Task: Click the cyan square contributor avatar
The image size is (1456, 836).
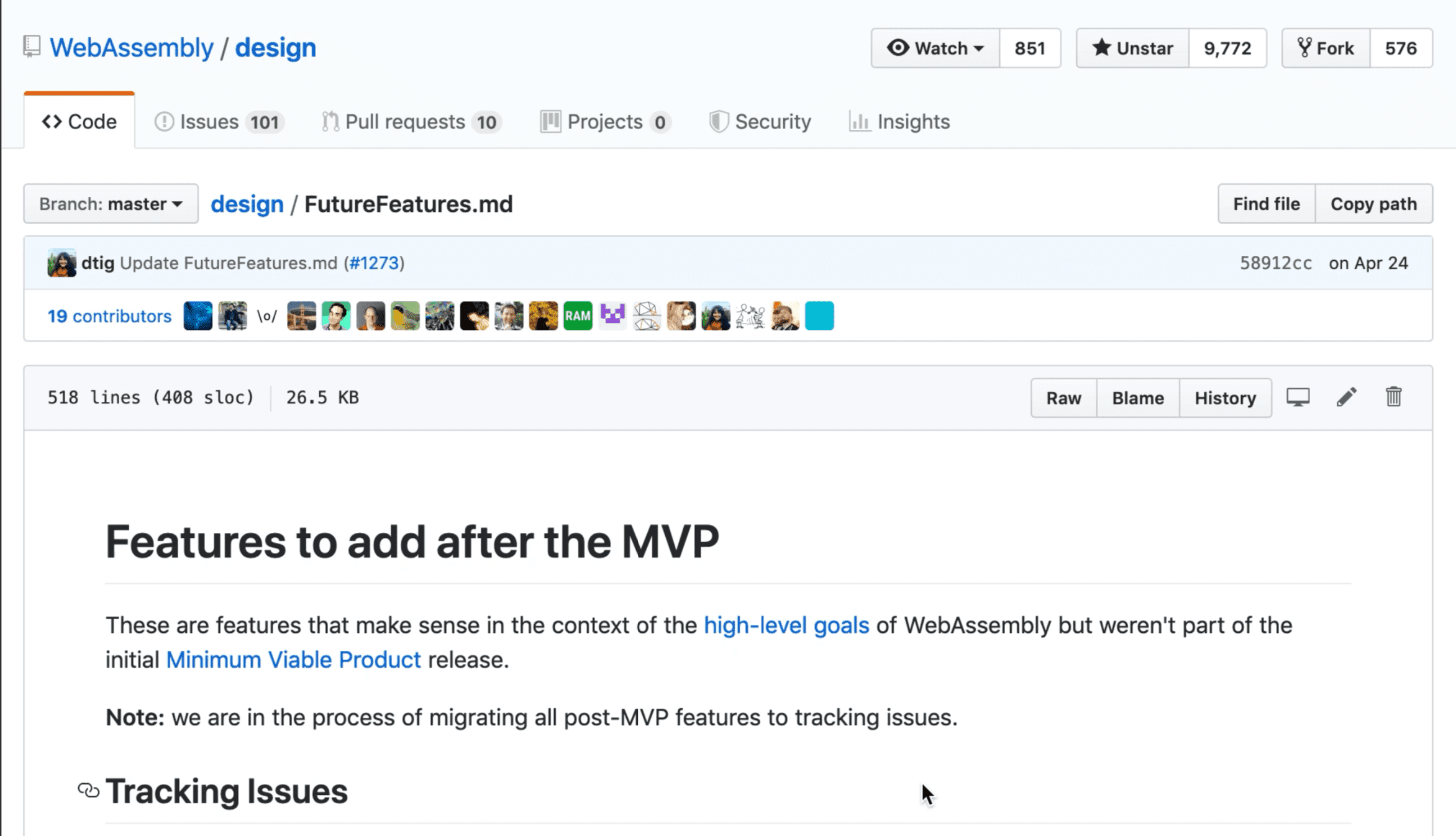Action: (x=819, y=316)
